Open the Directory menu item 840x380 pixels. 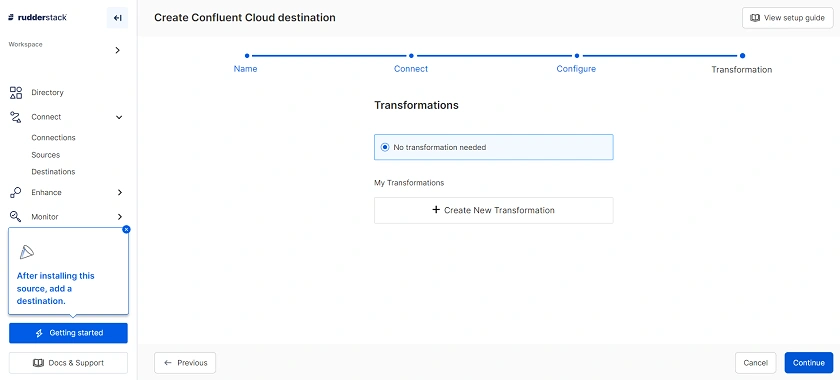coord(47,93)
